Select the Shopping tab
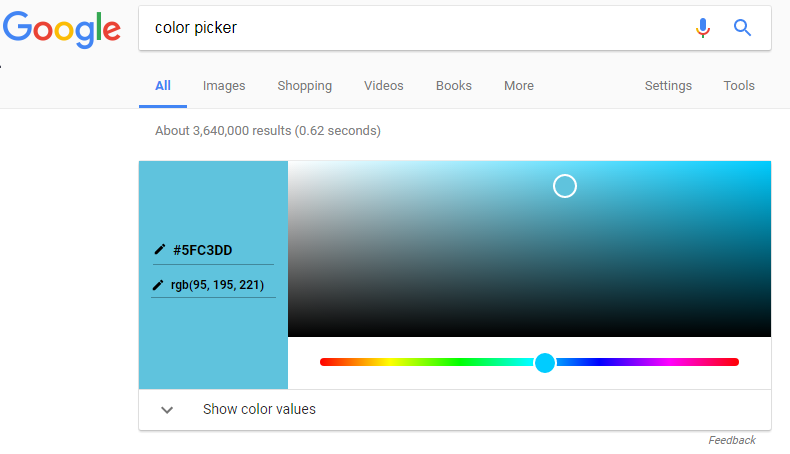Viewport: 790px width, 454px height. [305, 86]
